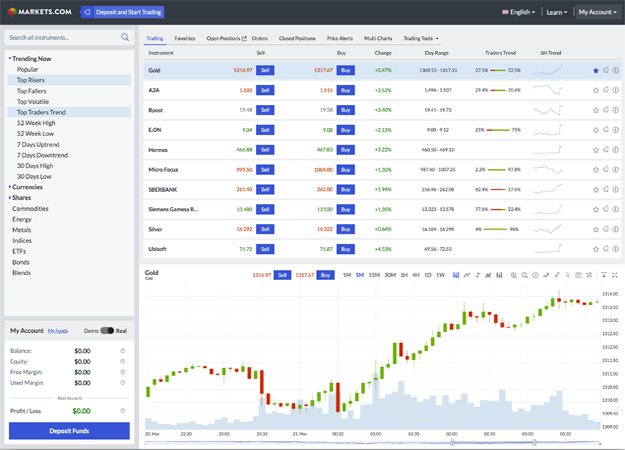Image resolution: width=625 pixels, height=450 pixels.
Task: Select the 1D chart timeframe
Action: (428, 275)
